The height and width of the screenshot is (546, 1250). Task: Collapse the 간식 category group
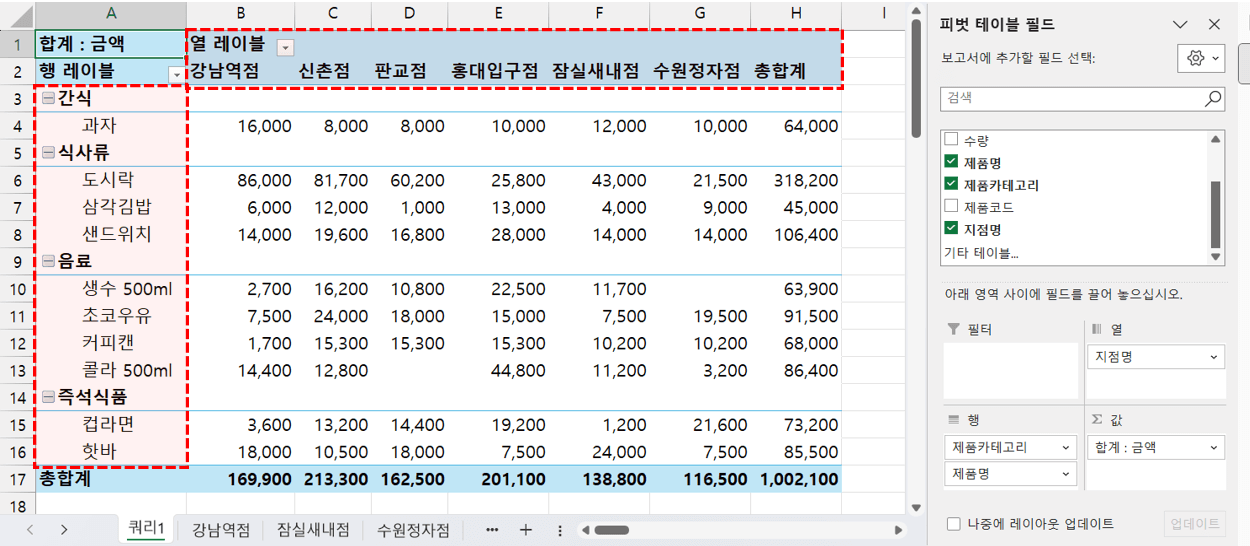tap(48, 99)
